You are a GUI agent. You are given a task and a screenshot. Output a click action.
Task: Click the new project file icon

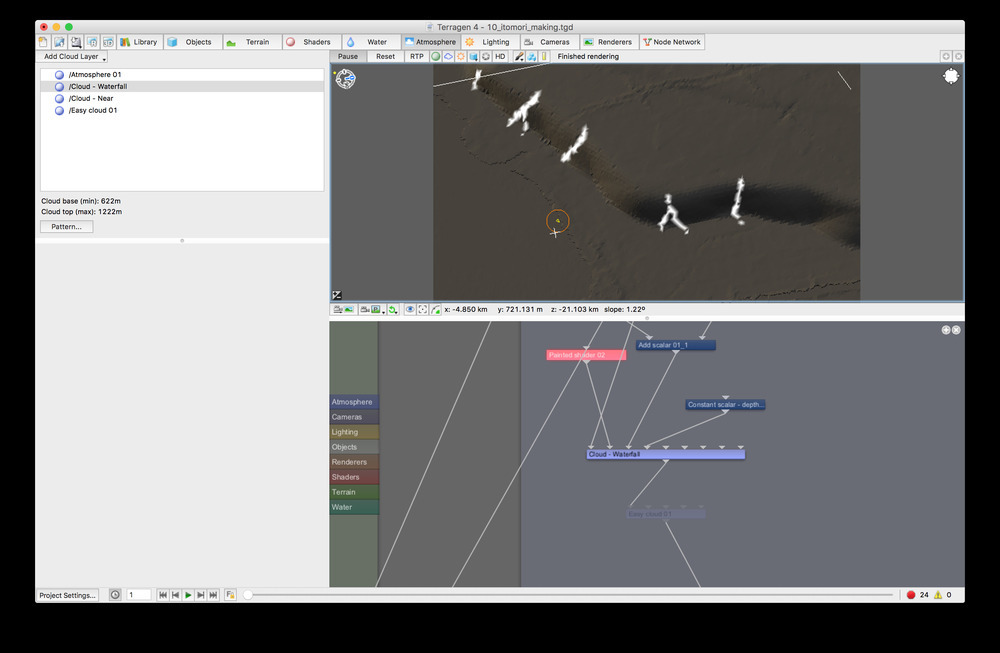click(x=43, y=42)
